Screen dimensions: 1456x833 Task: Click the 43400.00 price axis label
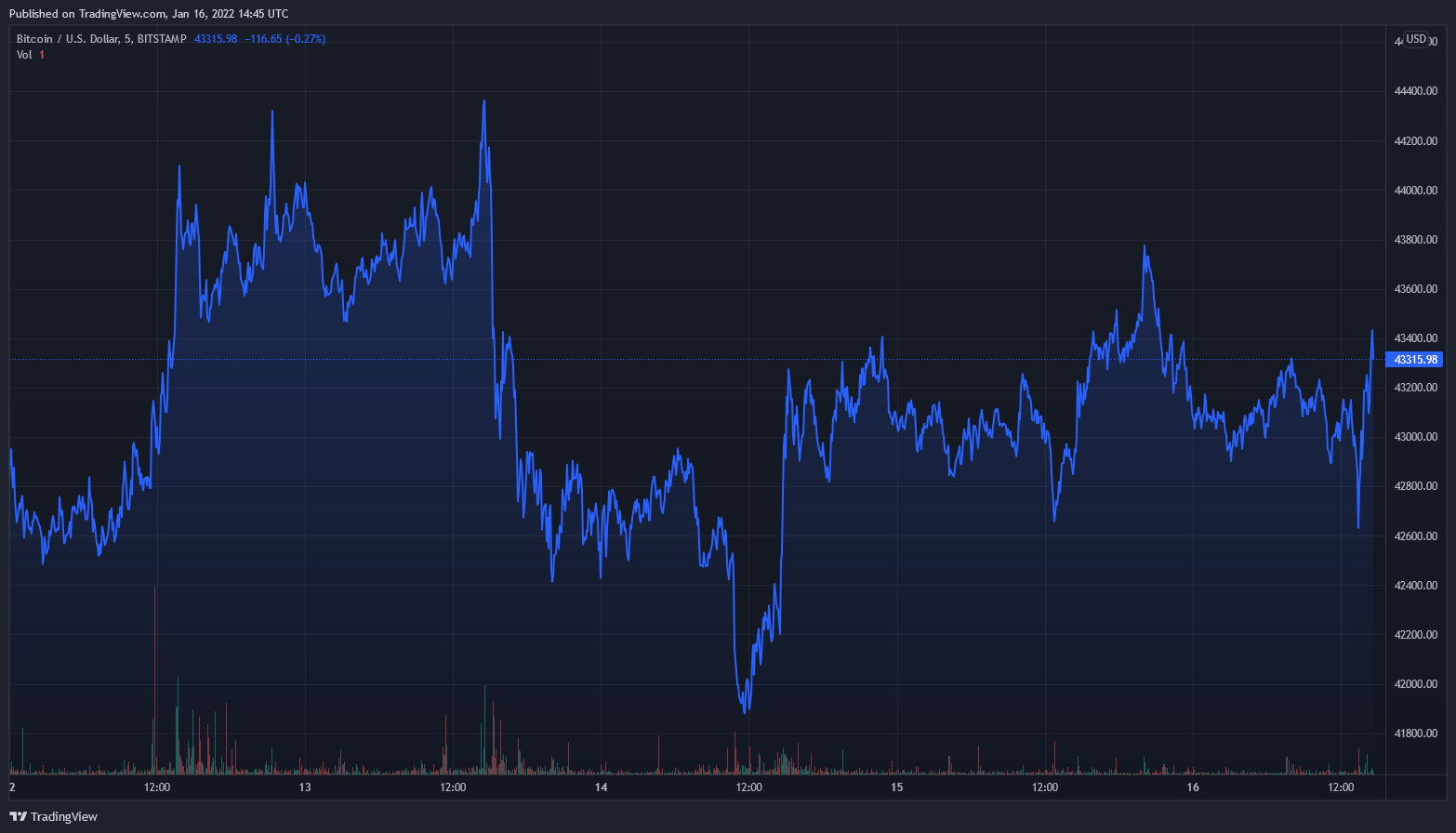pyautogui.click(x=1416, y=338)
